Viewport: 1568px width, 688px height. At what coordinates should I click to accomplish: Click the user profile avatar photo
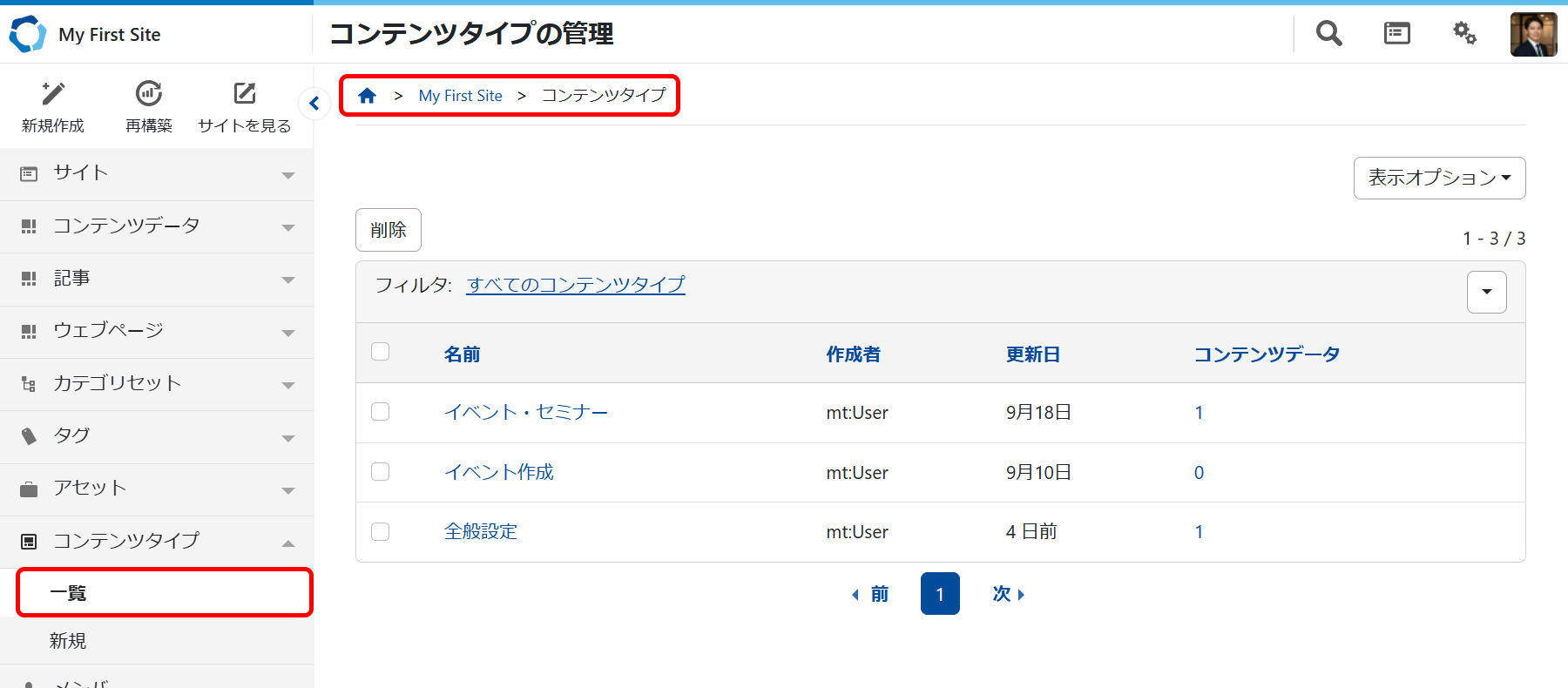pyautogui.click(x=1533, y=35)
